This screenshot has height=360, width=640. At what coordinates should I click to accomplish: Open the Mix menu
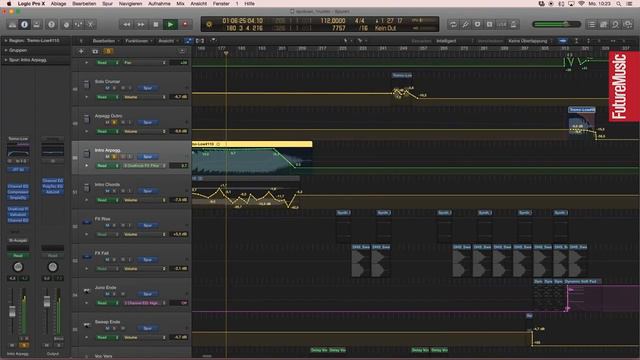tap(180, 4)
